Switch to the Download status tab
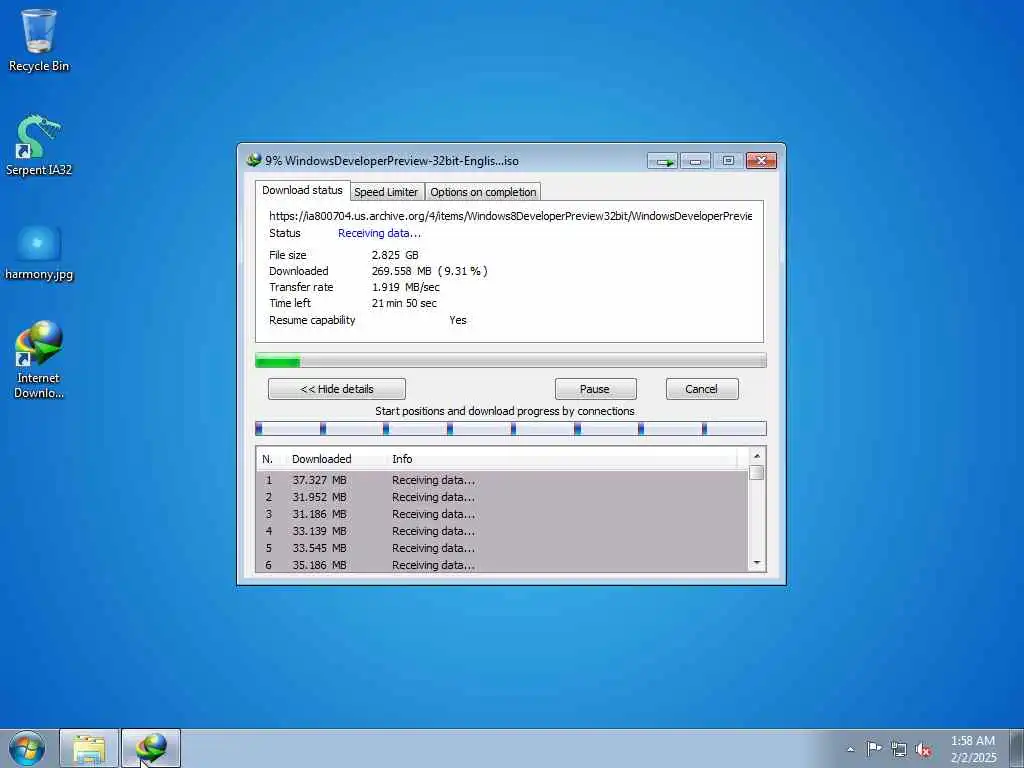This screenshot has width=1024, height=768. 302,191
